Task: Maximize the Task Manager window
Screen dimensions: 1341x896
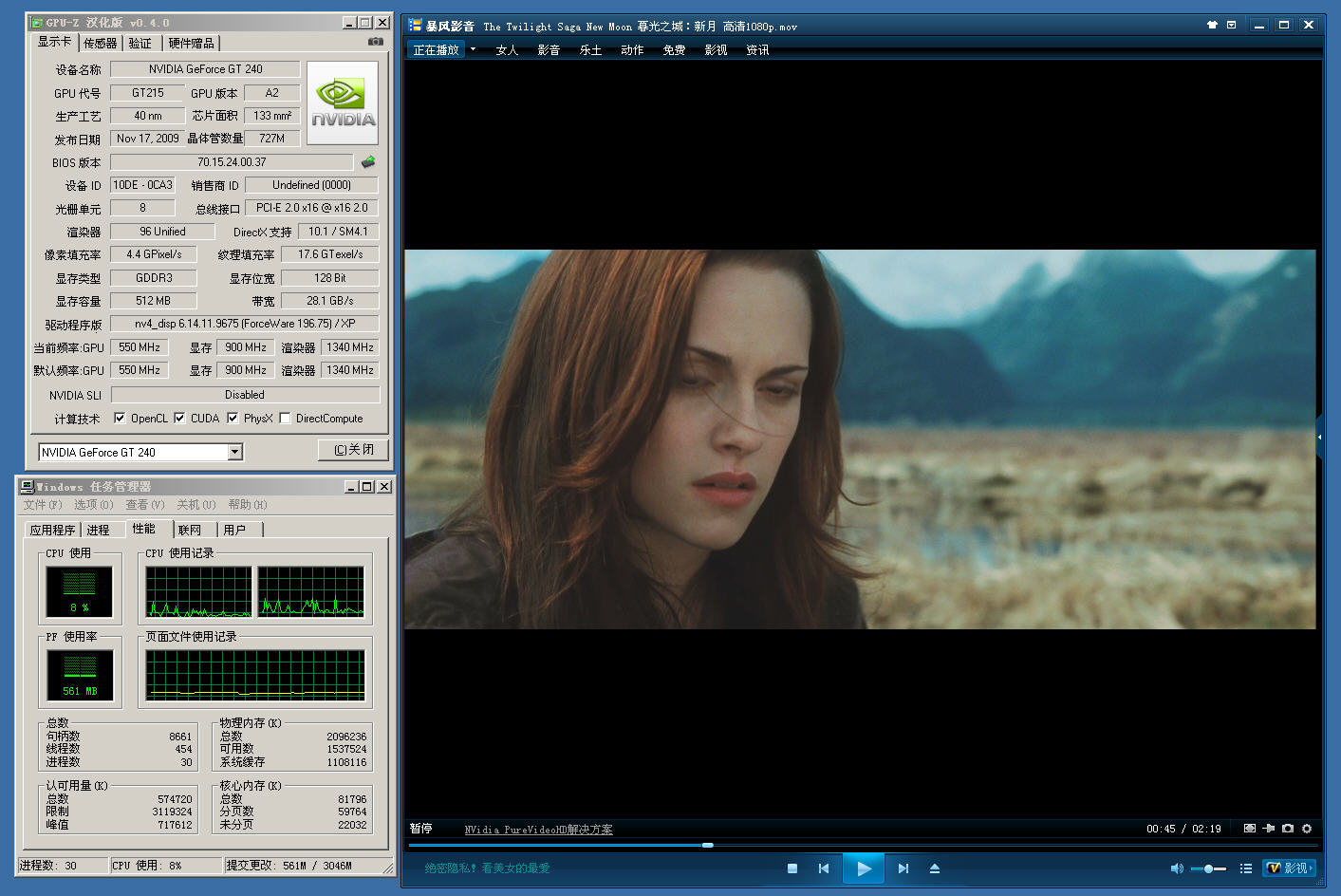Action: (x=366, y=486)
